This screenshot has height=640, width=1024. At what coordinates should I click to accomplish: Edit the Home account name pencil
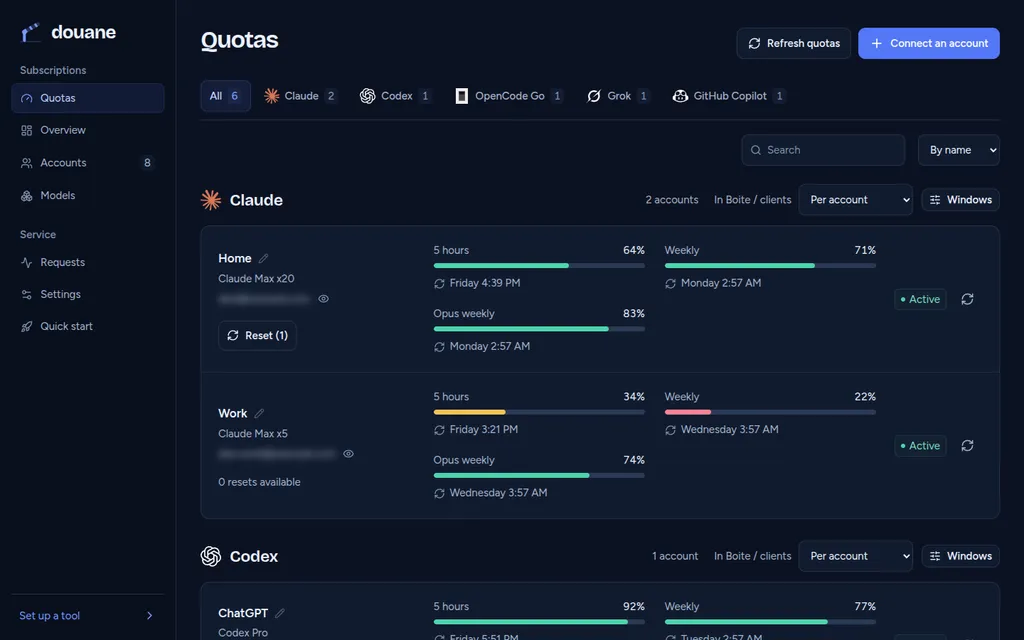coord(263,259)
